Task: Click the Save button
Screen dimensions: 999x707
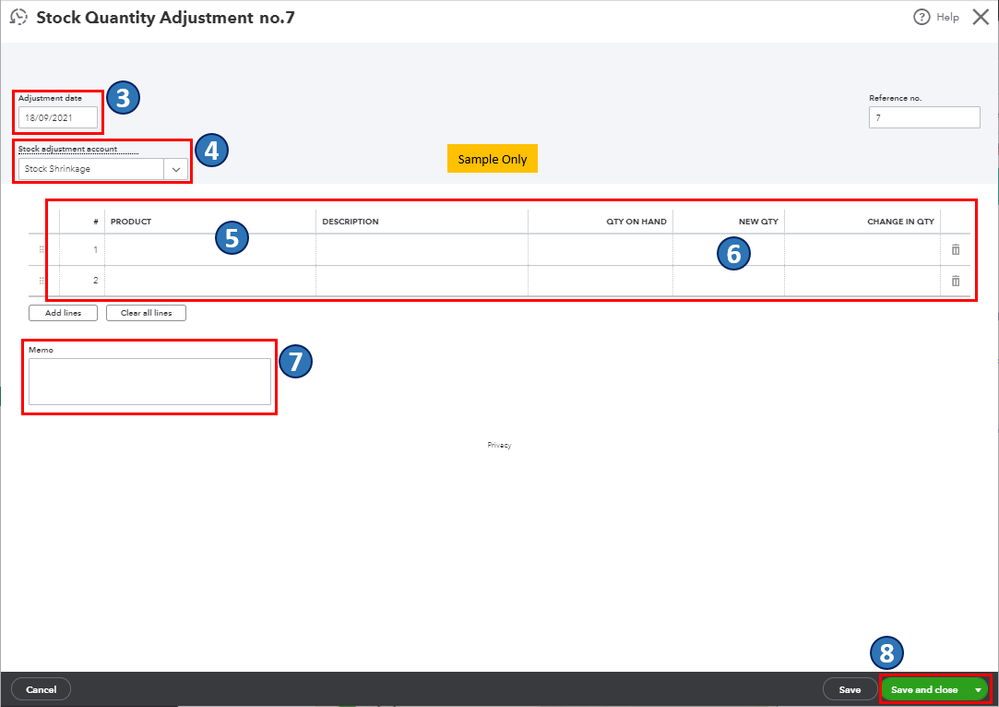Action: pos(849,690)
